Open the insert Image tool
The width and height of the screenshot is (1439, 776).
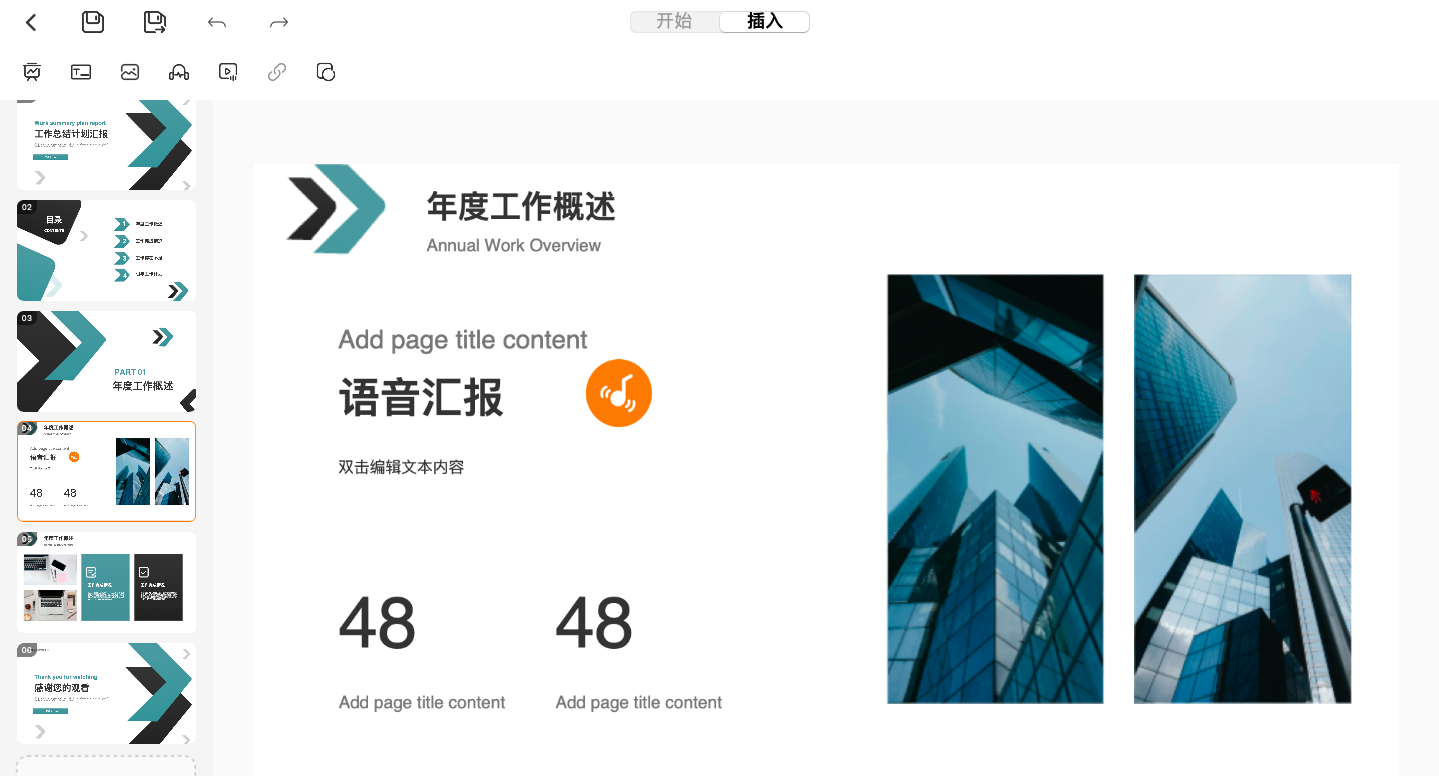tap(129, 71)
